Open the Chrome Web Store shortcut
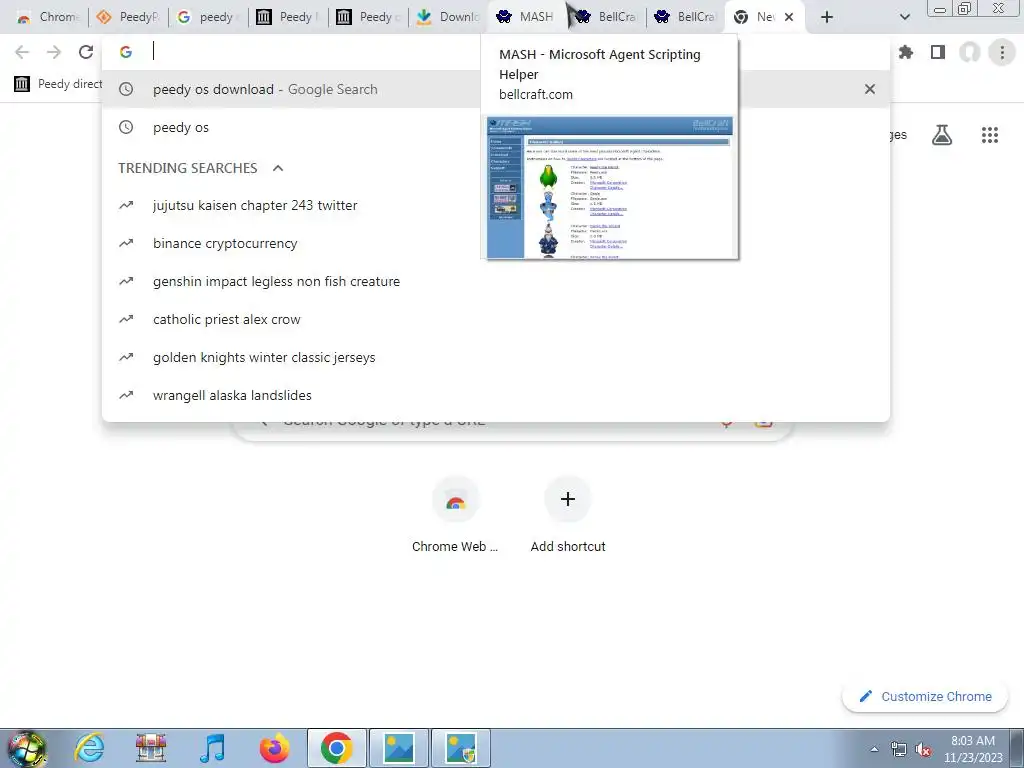This screenshot has height=768, width=1024. click(x=455, y=516)
